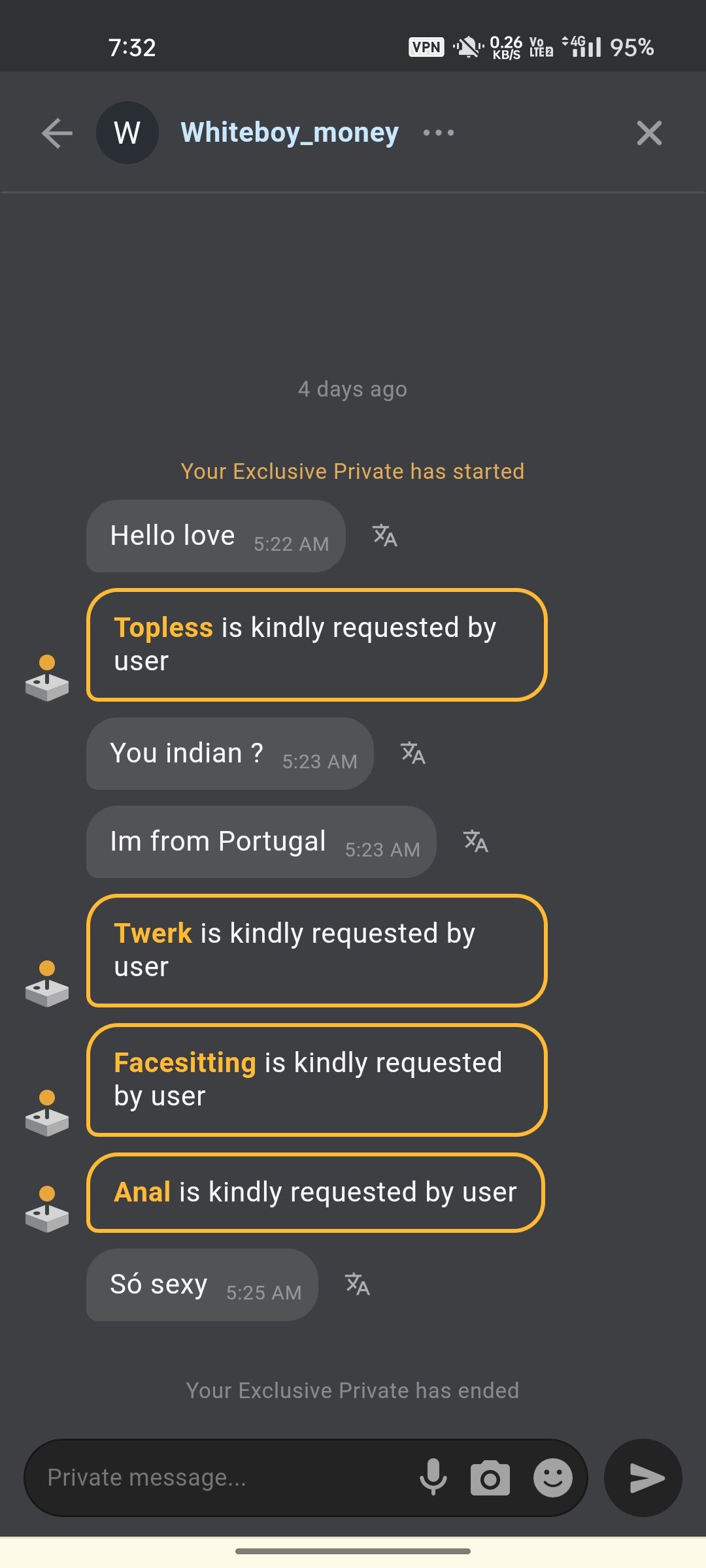Open the Whiteboy_money profile avatar
The image size is (706, 1568).
click(x=127, y=133)
